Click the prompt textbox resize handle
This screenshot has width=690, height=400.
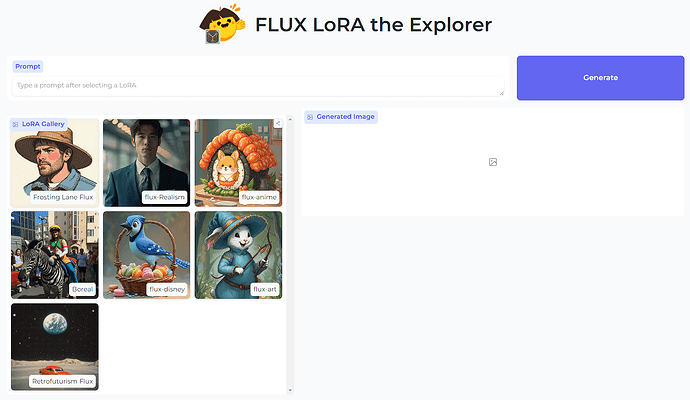[501, 93]
